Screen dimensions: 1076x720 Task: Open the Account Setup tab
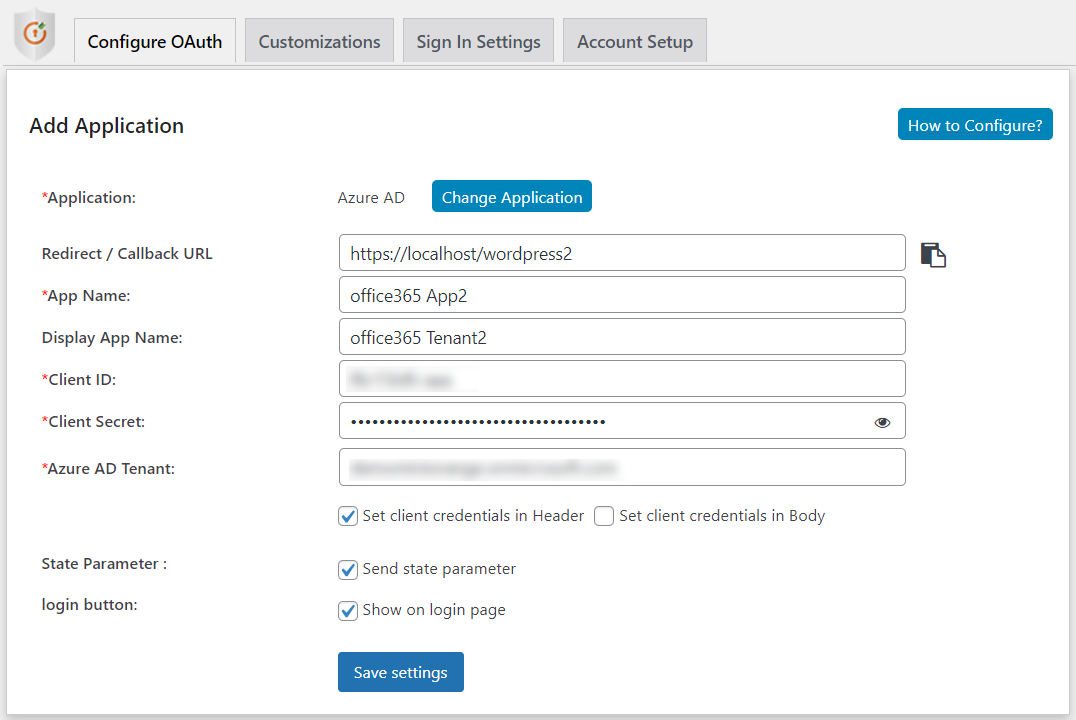(x=635, y=41)
